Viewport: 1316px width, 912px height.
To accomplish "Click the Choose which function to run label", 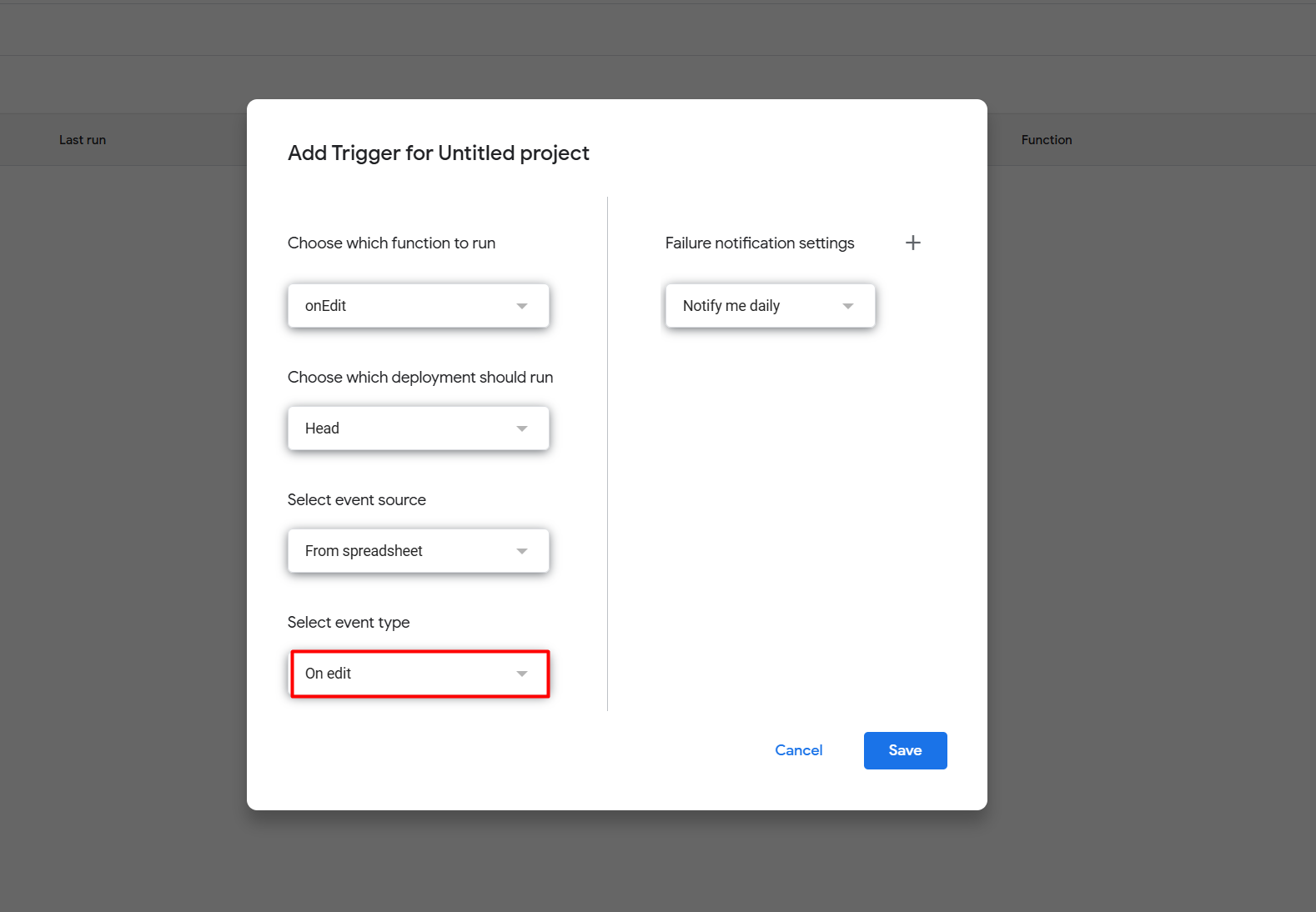I will point(392,243).
